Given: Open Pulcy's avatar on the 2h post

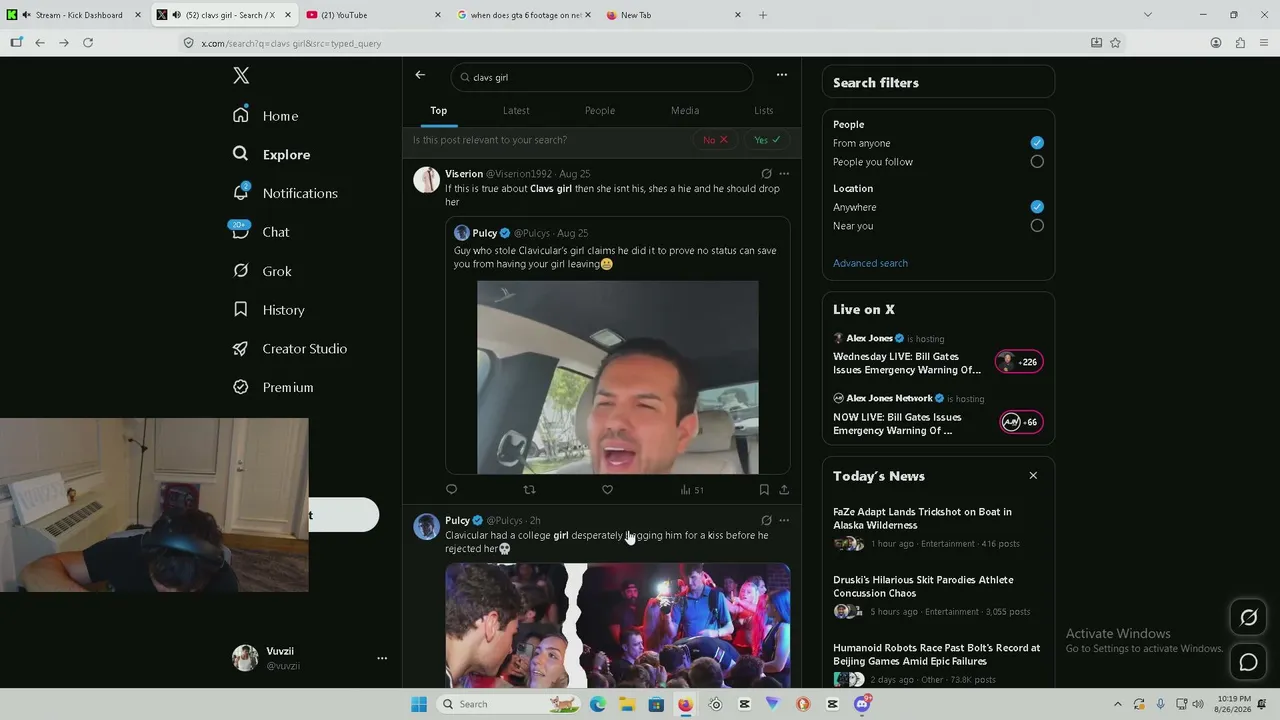Looking at the screenshot, I should tap(427, 527).
